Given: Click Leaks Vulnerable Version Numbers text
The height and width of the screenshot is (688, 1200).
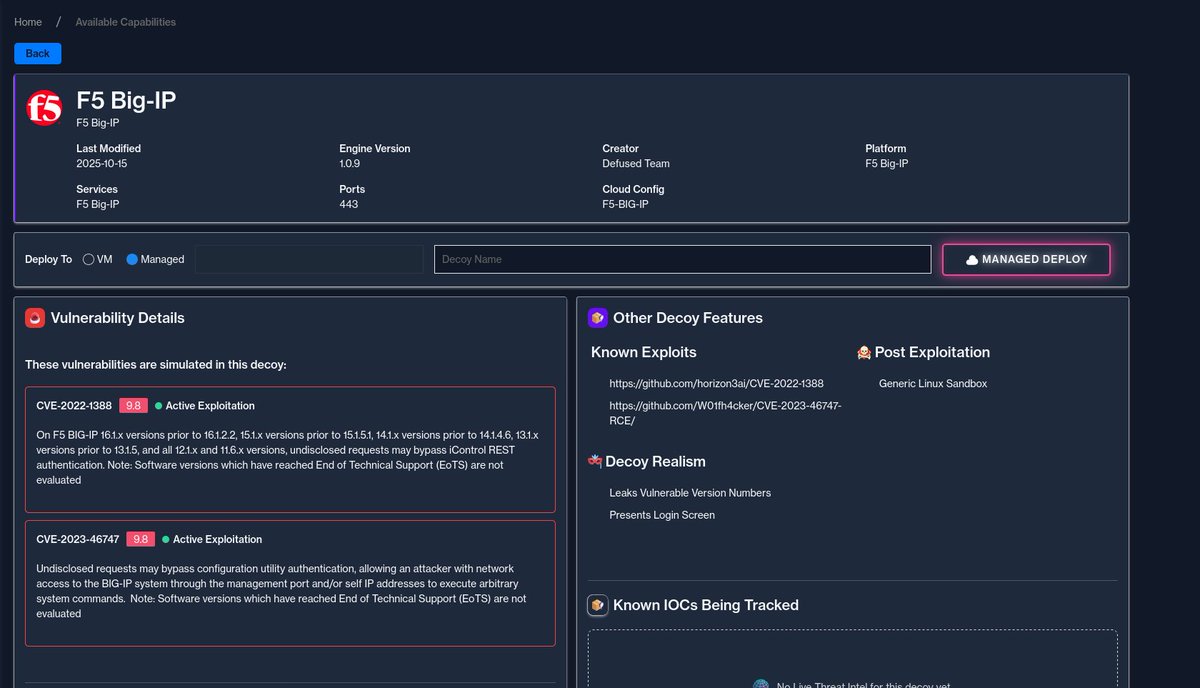Looking at the screenshot, I should click(x=690, y=493).
